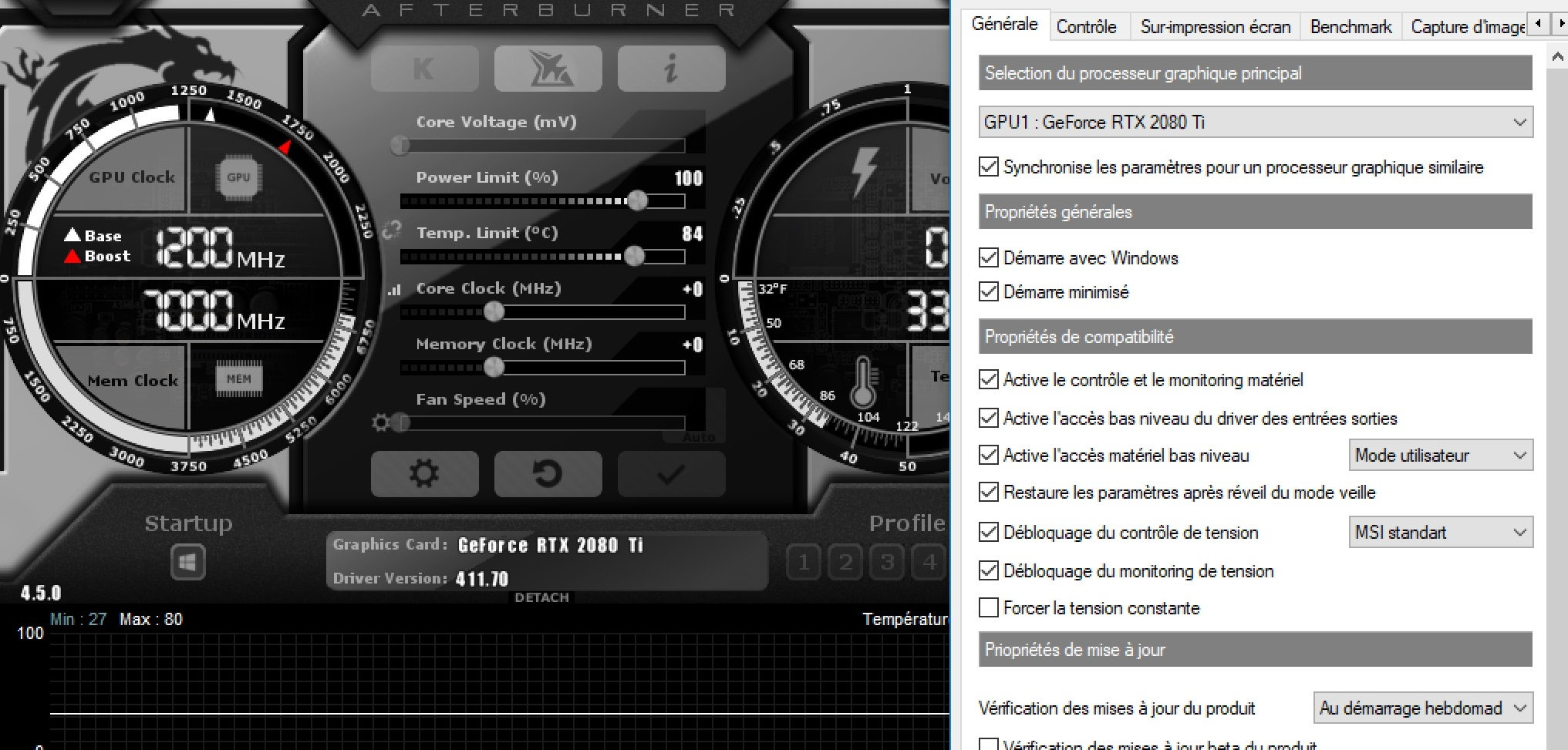Enable Forcer la tension constante
Screen dimensions: 1568x750
click(x=988, y=607)
